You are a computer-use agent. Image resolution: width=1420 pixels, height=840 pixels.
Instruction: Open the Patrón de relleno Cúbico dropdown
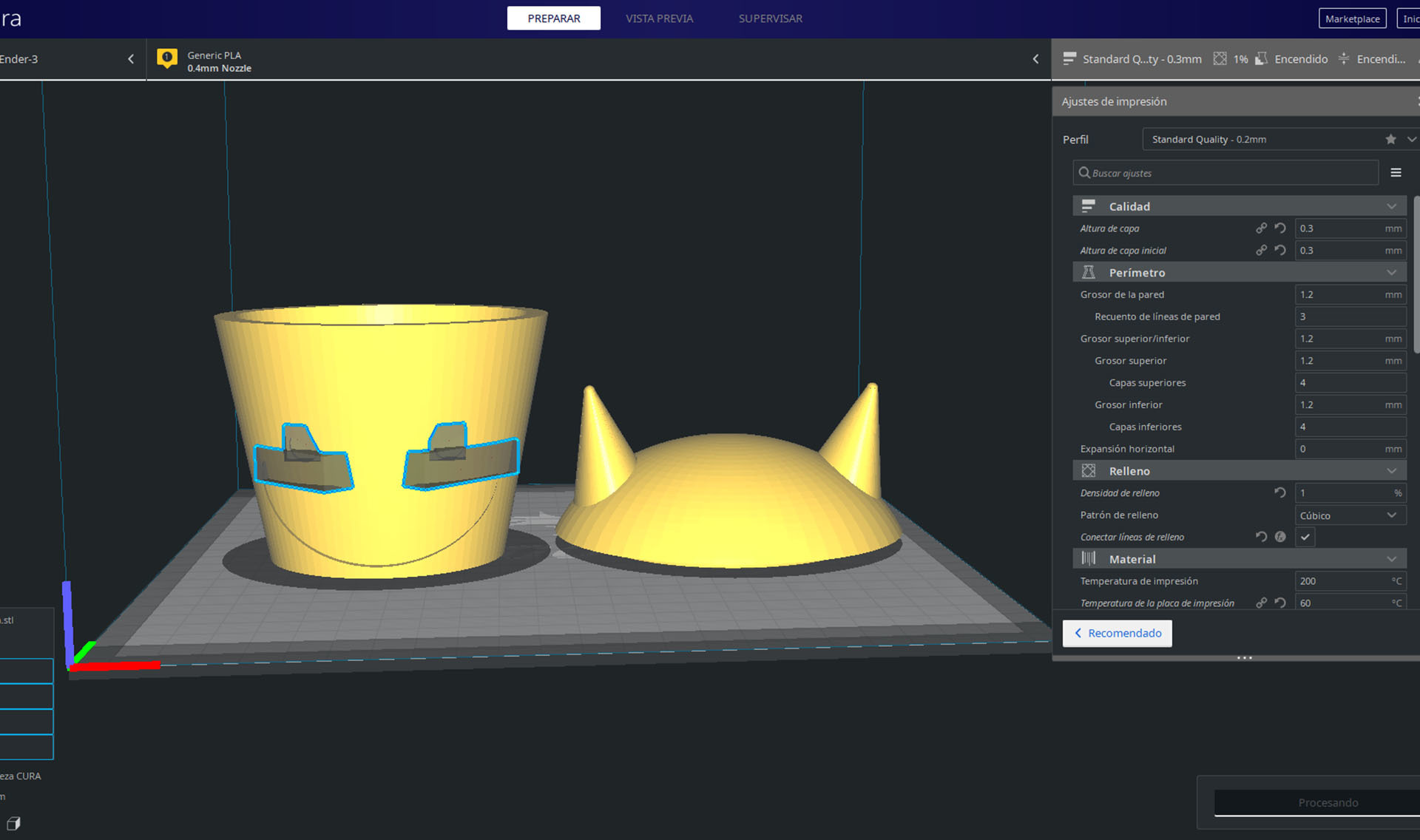pos(1350,515)
